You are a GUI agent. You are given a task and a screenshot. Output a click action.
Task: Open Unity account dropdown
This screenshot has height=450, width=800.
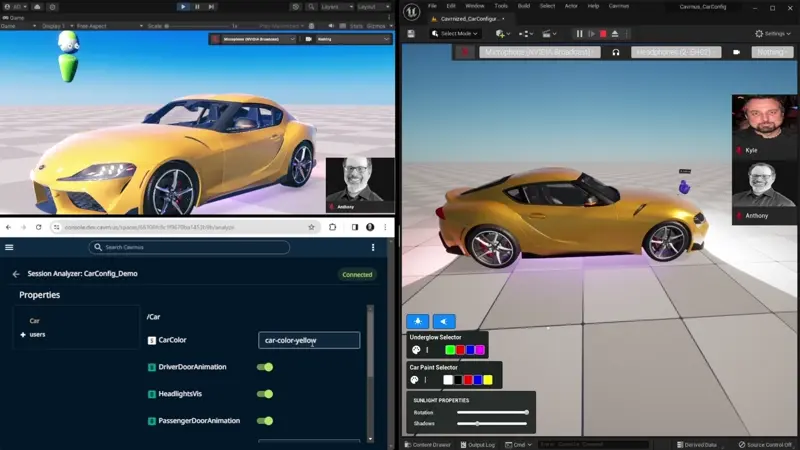[15, 7]
